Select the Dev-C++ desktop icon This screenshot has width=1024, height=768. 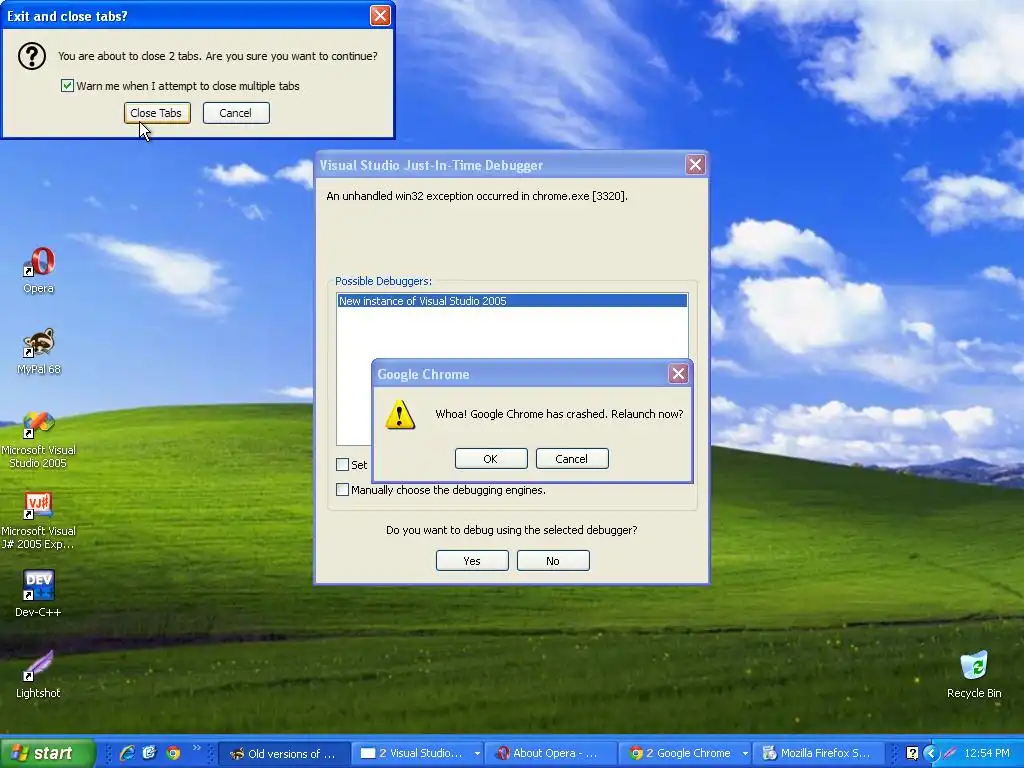39,593
